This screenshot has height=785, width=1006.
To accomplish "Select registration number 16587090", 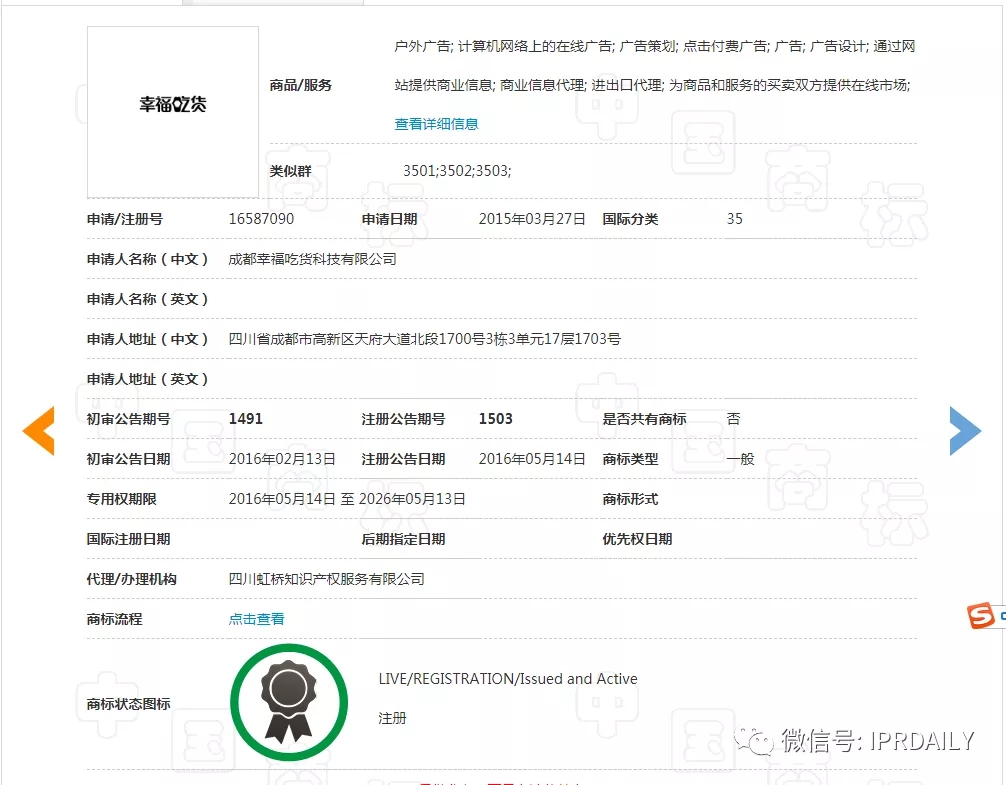I will [261, 219].
